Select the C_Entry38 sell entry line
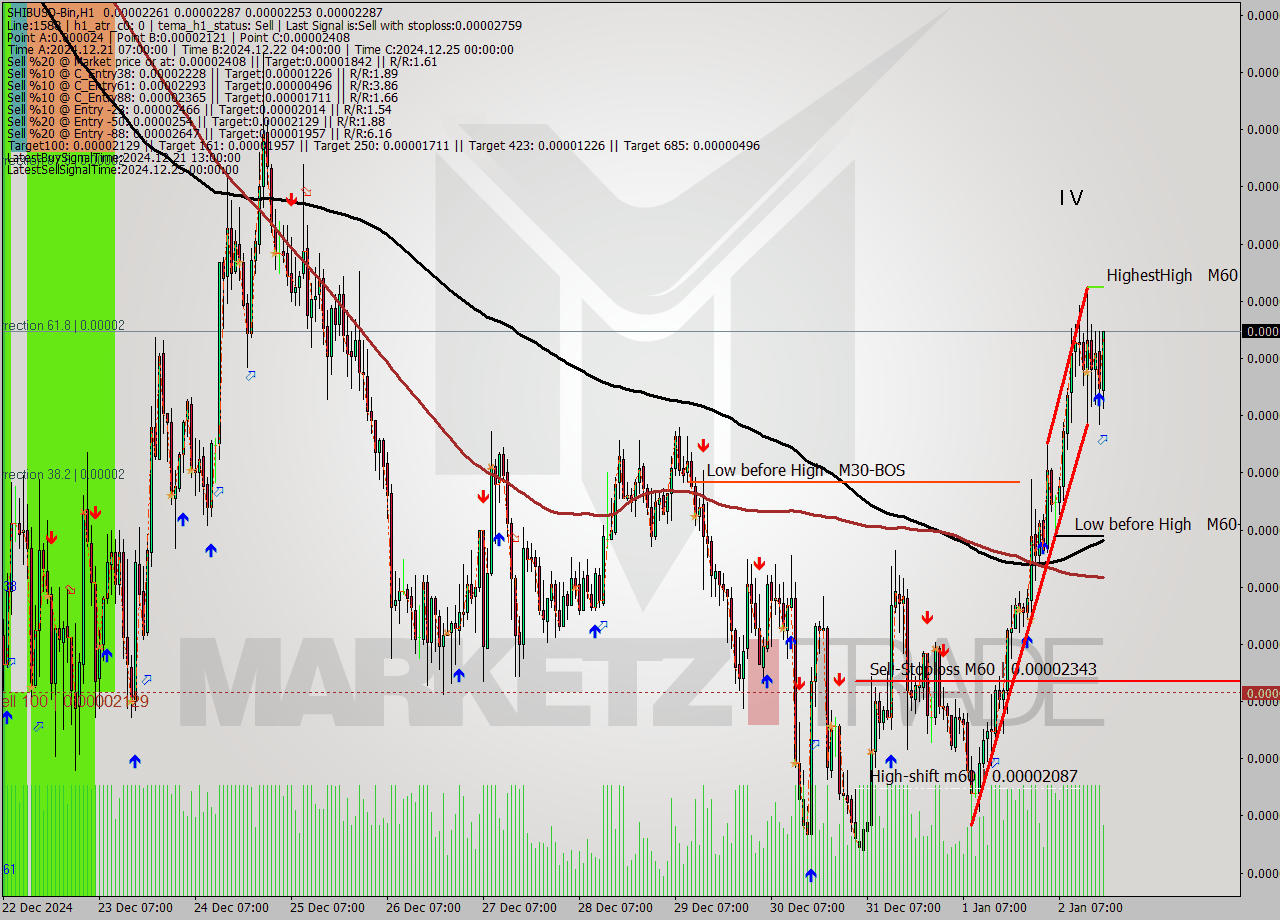This screenshot has width=1280, height=920. coord(202,74)
